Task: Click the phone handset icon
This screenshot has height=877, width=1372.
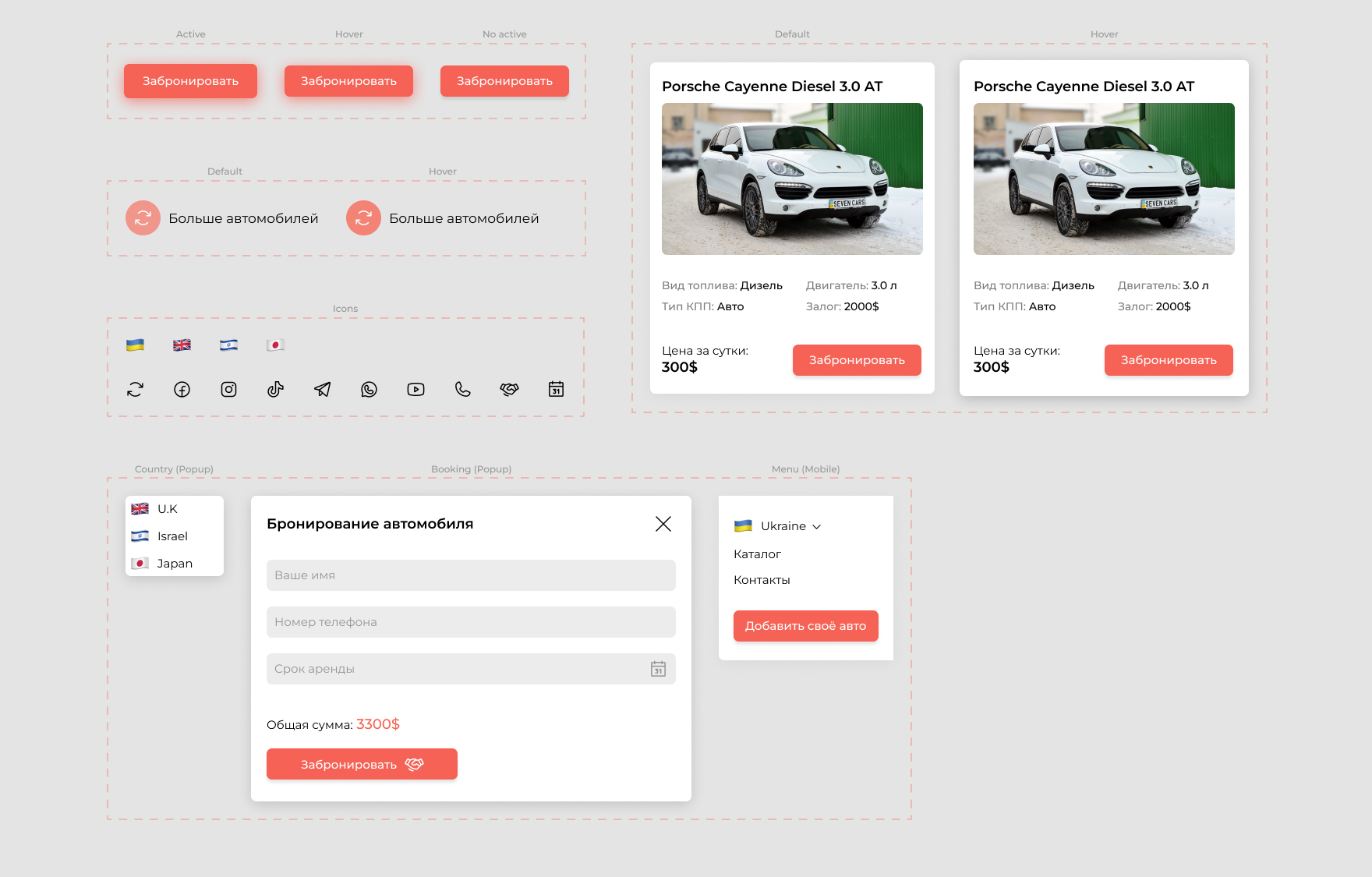Action: tap(462, 389)
